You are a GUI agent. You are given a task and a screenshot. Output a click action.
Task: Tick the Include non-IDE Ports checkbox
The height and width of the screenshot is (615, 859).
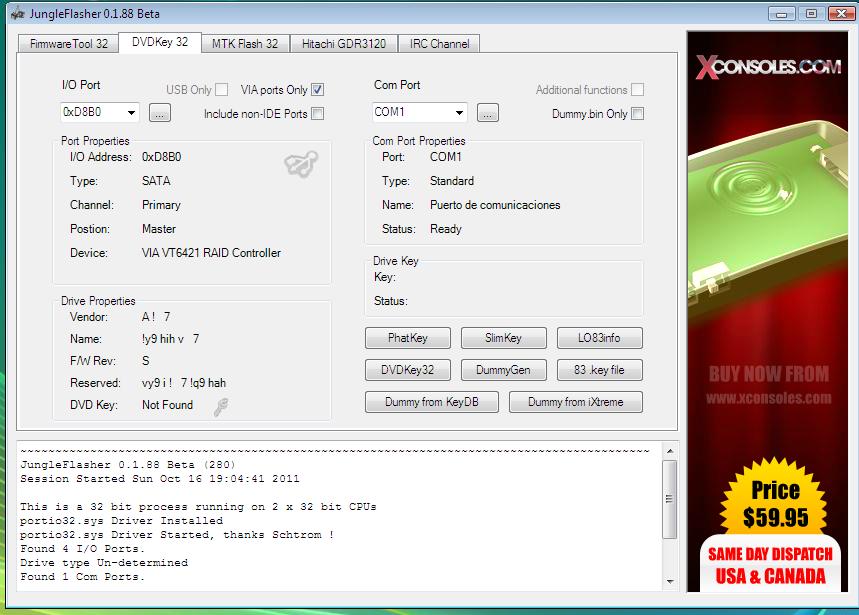click(318, 113)
